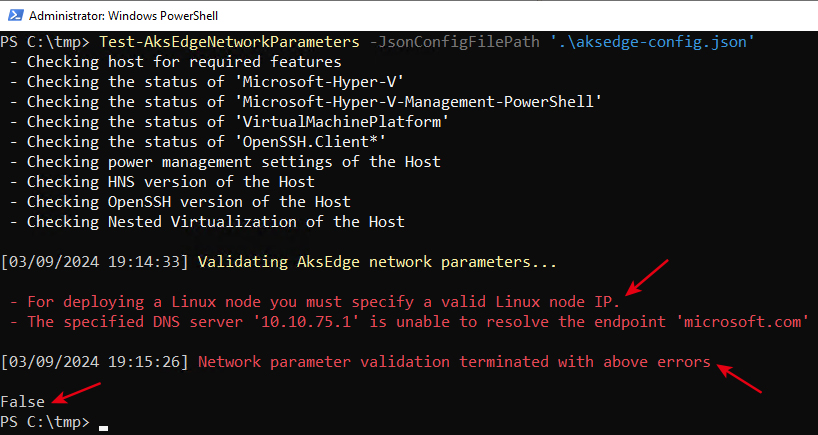Click the 'Validating AksEdge network parameters' message
The width and height of the screenshot is (818, 435).
[377, 262]
